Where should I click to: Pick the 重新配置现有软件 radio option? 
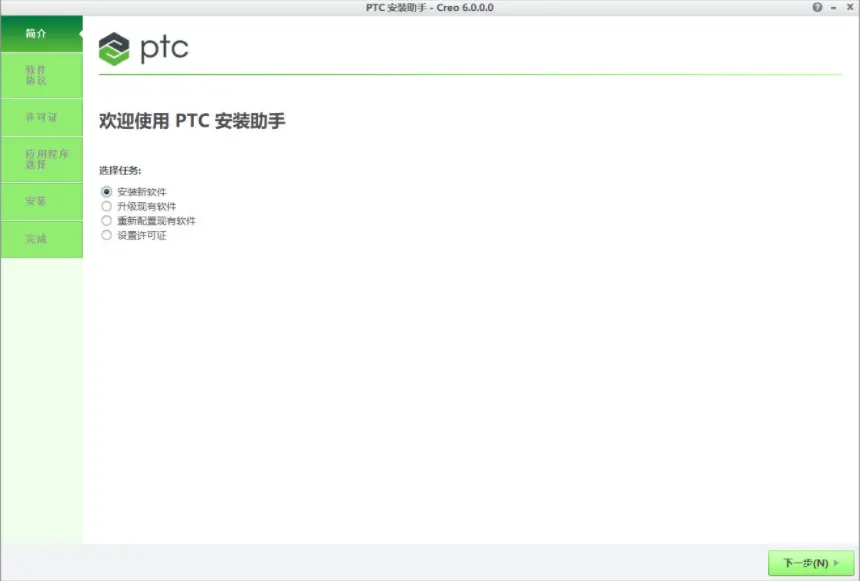click(106, 221)
